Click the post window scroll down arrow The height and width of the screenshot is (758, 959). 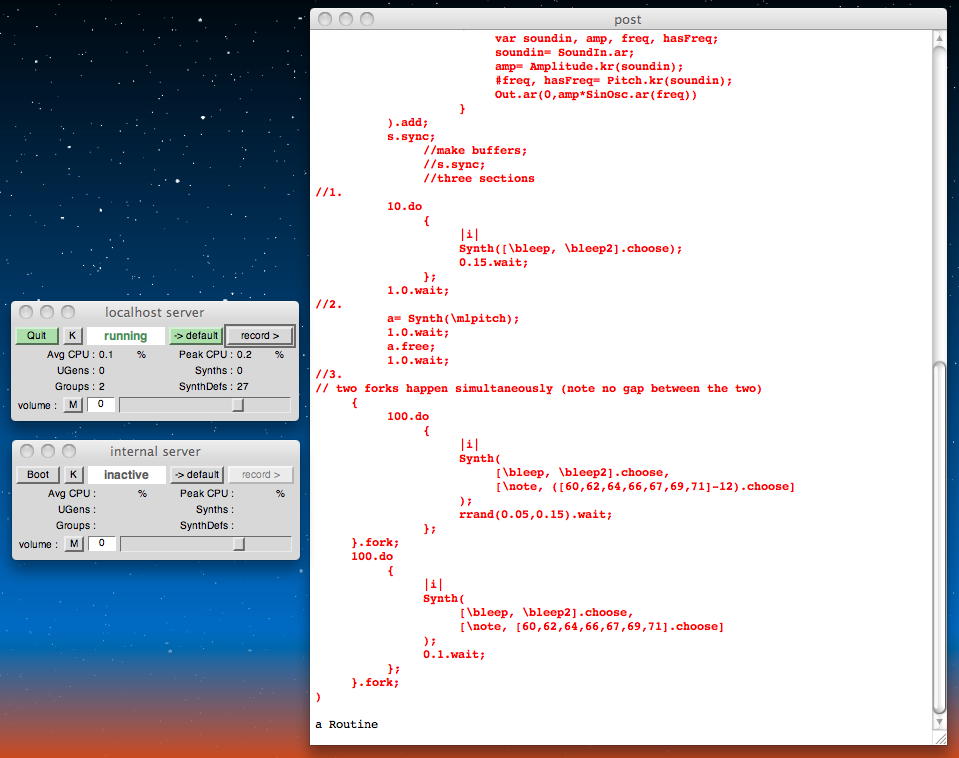(x=938, y=722)
